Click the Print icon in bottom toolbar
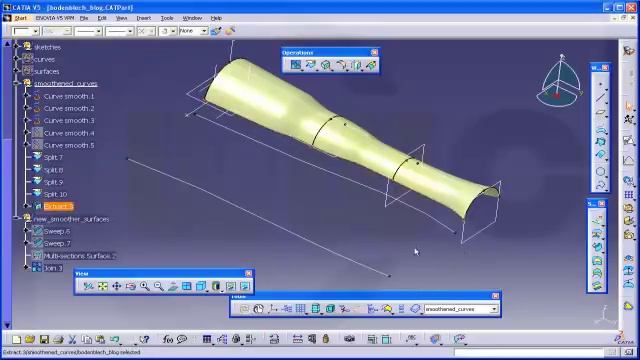Image resolution: width=640 pixels, height=360 pixels. (x=58, y=339)
